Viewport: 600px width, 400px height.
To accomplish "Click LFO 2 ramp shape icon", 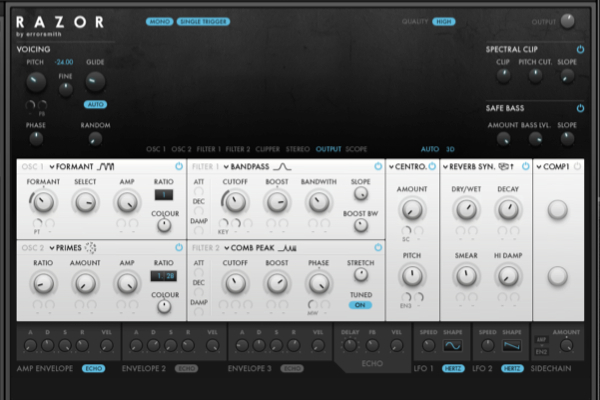I will pos(512,346).
